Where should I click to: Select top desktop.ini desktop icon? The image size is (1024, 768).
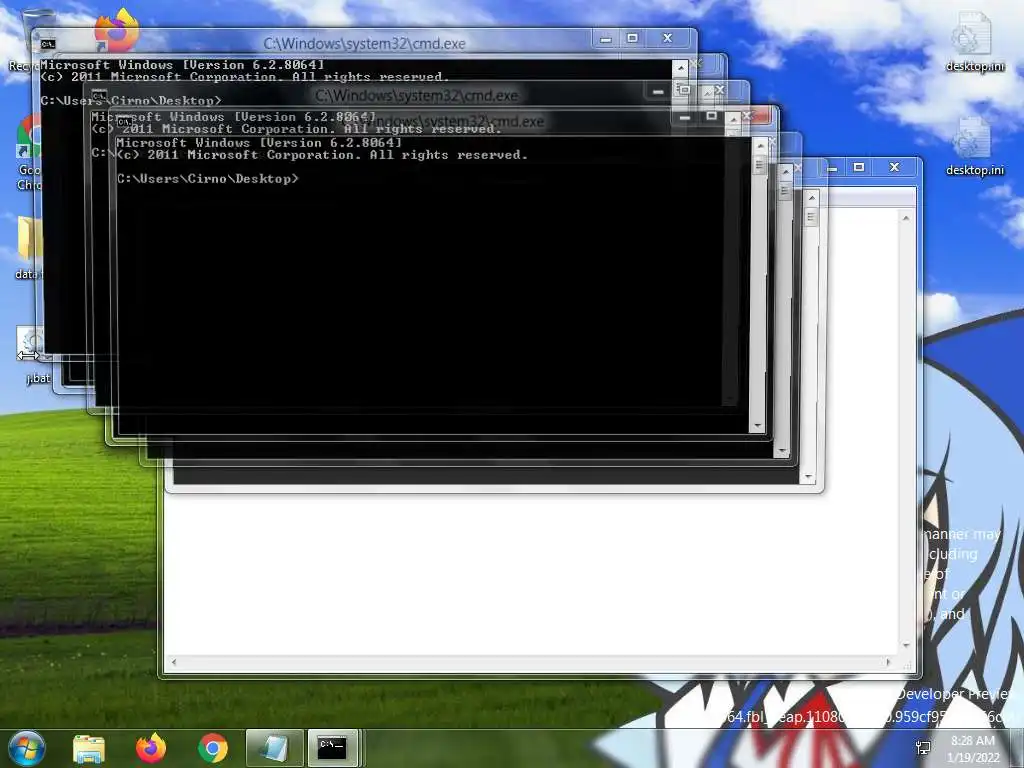pyautogui.click(x=974, y=42)
